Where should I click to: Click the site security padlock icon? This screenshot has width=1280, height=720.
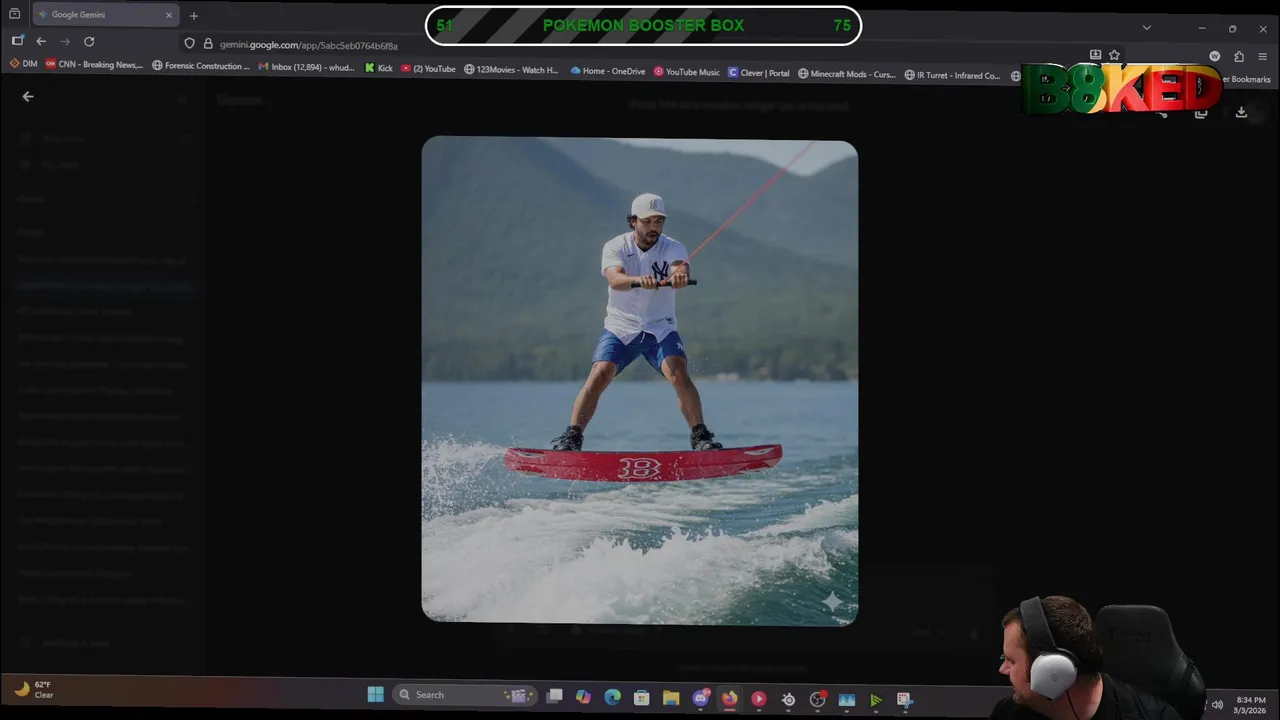[208, 44]
